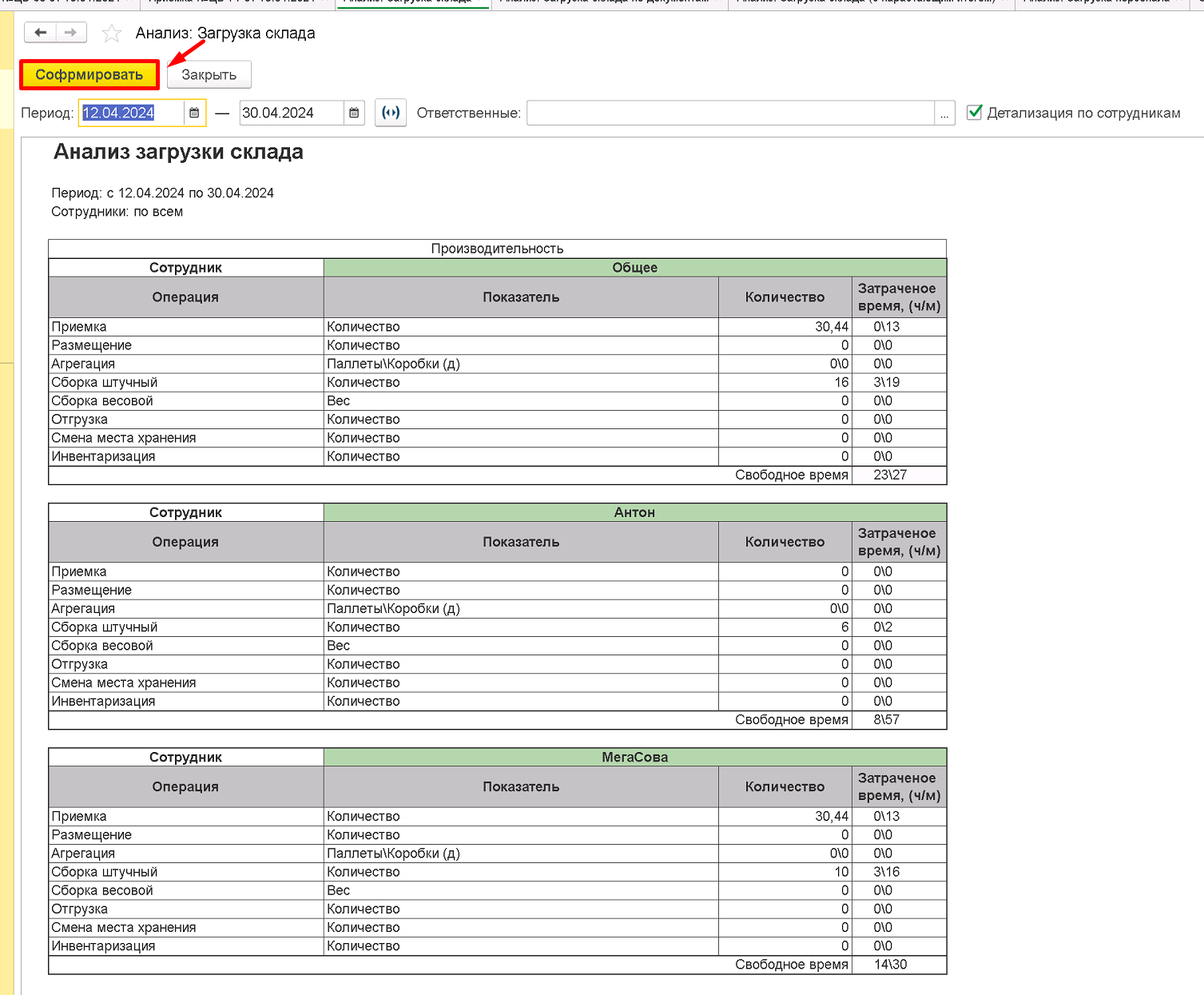This screenshot has width=1204, height=995.
Task: Select Сотрудник header cell in Антон table
Action: 185,512
